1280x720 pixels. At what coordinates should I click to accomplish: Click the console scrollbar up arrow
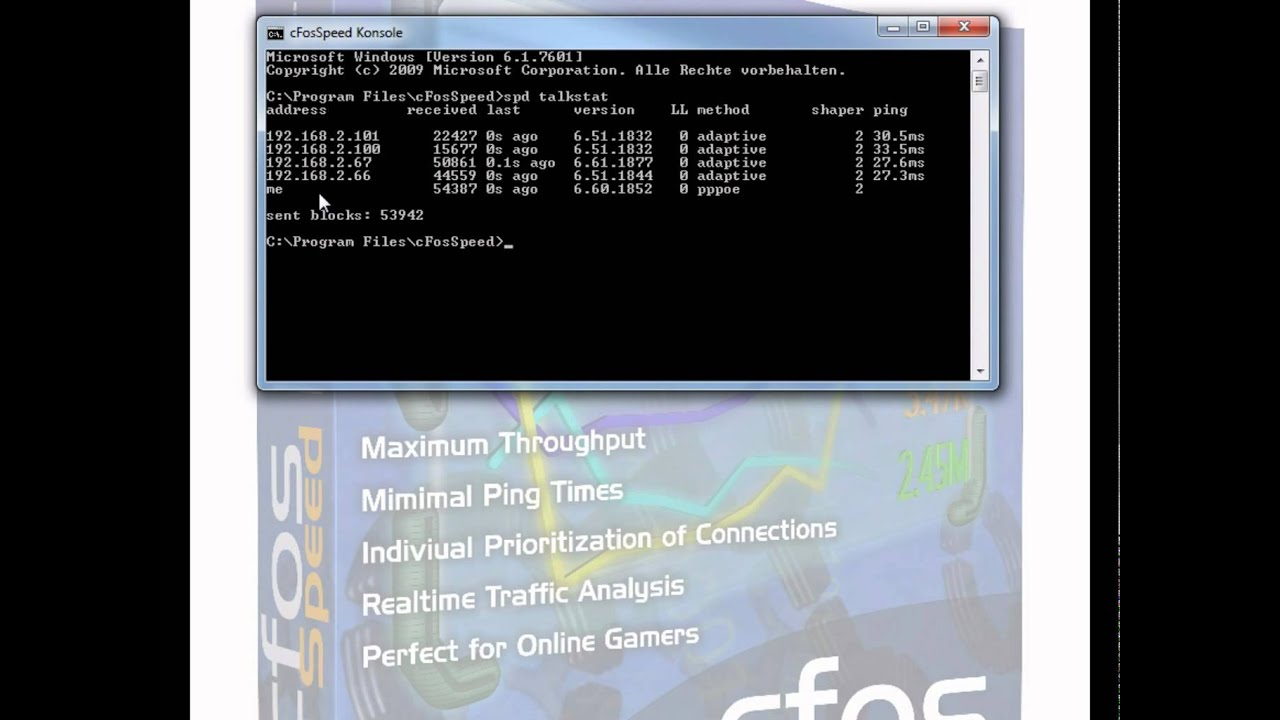979,59
